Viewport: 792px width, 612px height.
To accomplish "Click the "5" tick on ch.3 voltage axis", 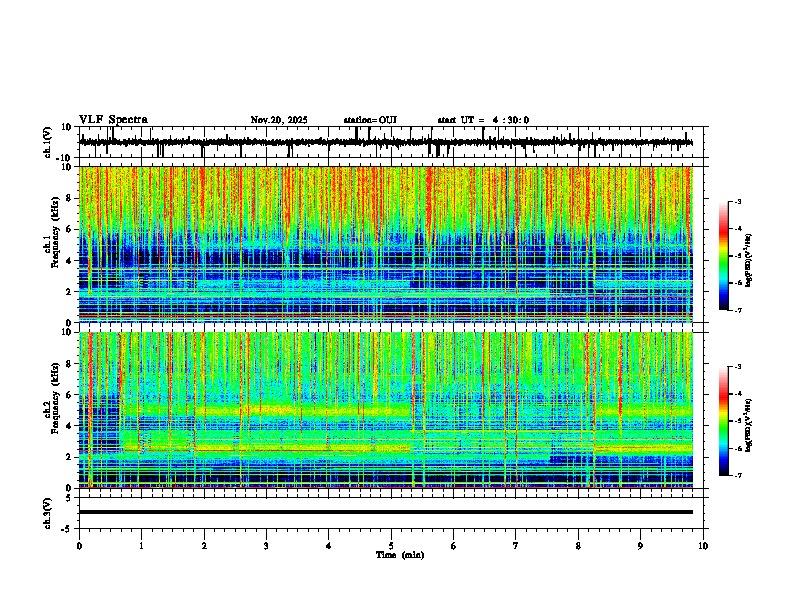I will (69, 498).
